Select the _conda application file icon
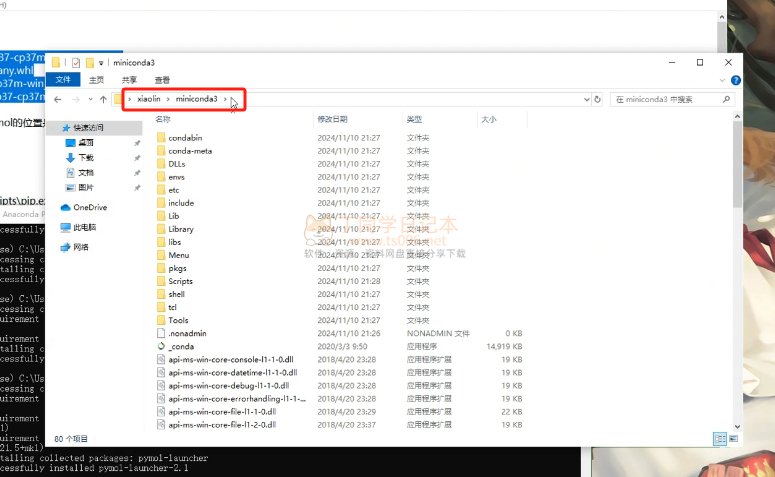This screenshot has width=775, height=477. pyautogui.click(x=161, y=345)
